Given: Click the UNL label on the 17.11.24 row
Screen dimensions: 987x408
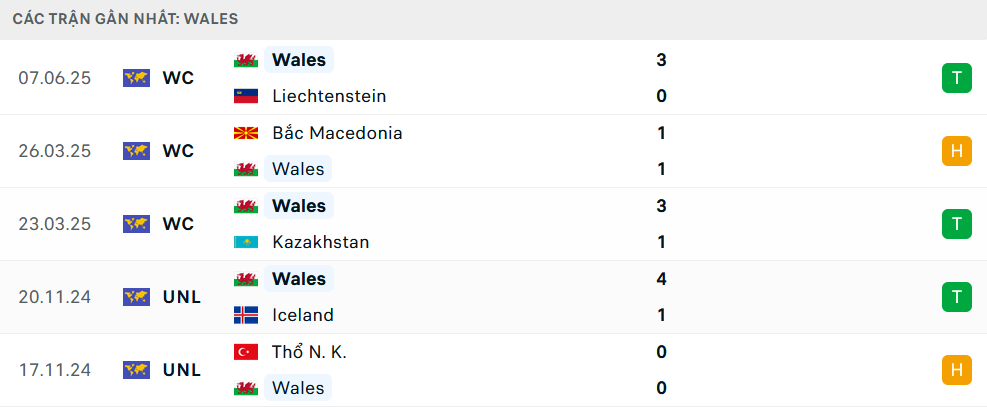Looking at the screenshot, I should point(182,370).
